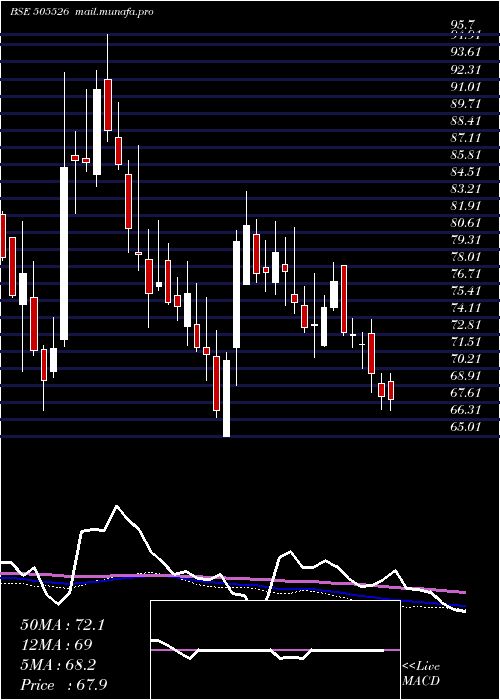This screenshot has width=500, height=700.
Task: Click the 71.51 price axis label
Action: [x=466, y=342]
